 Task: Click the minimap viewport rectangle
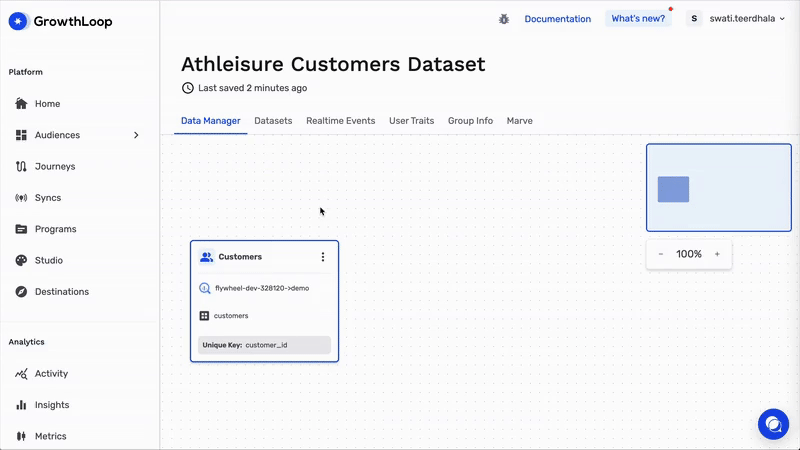point(673,189)
